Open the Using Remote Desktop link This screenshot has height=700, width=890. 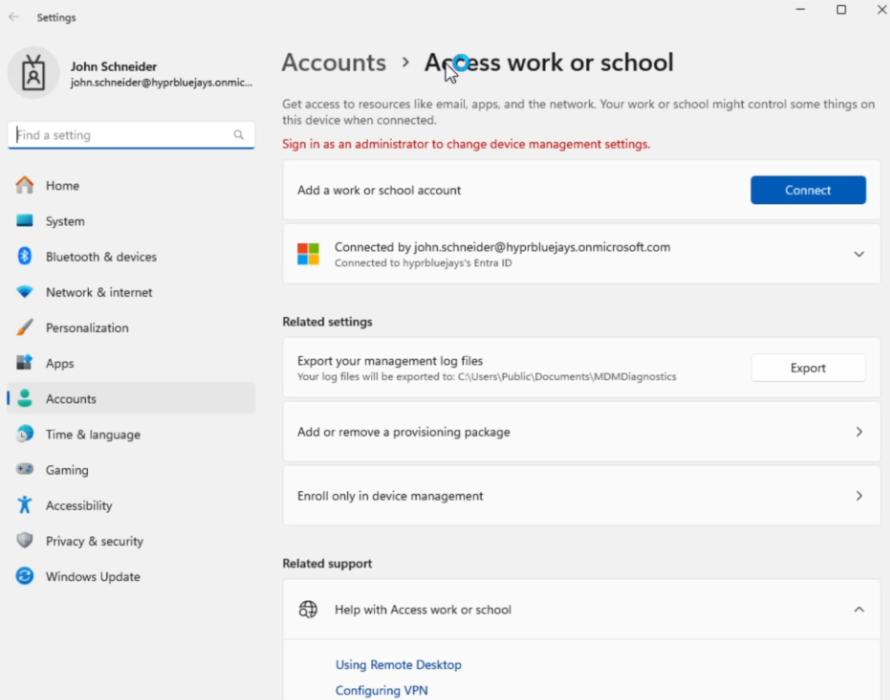[398, 665]
